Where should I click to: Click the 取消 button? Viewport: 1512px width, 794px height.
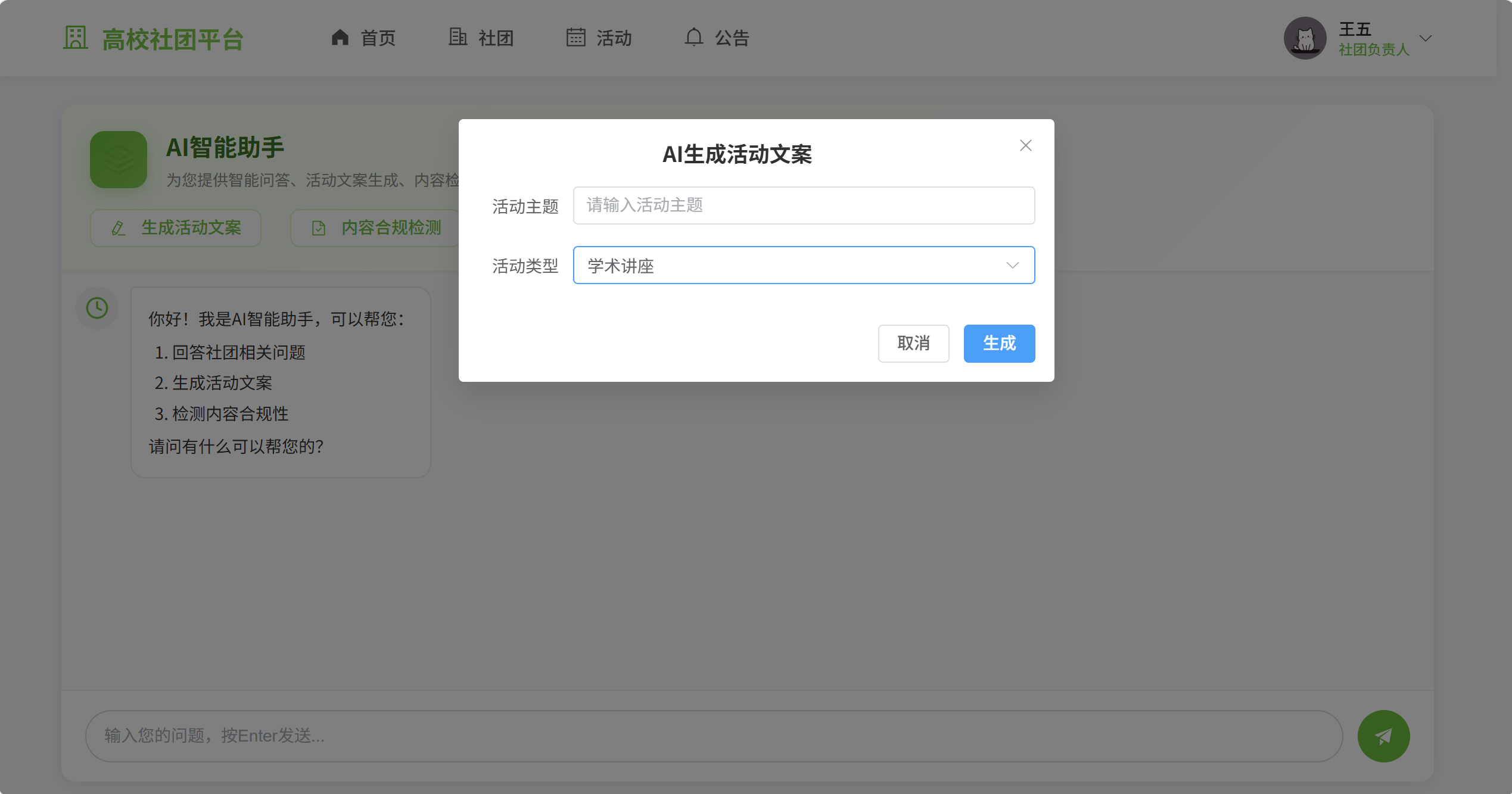(x=913, y=344)
